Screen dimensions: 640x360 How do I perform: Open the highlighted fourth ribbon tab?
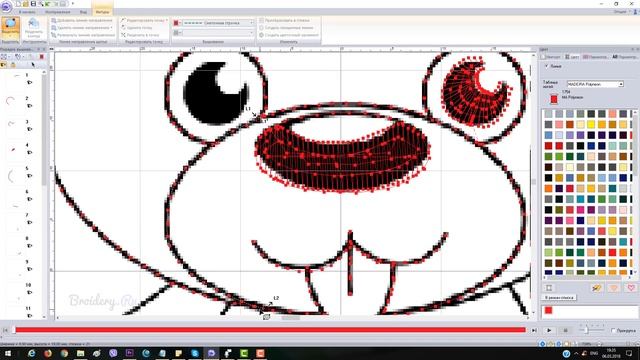point(102,12)
